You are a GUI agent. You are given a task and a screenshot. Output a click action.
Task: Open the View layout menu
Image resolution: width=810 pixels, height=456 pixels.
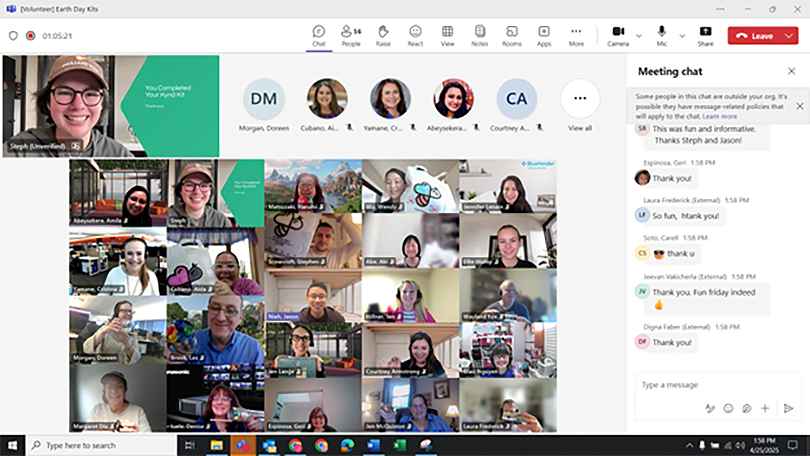pyautogui.click(x=447, y=35)
